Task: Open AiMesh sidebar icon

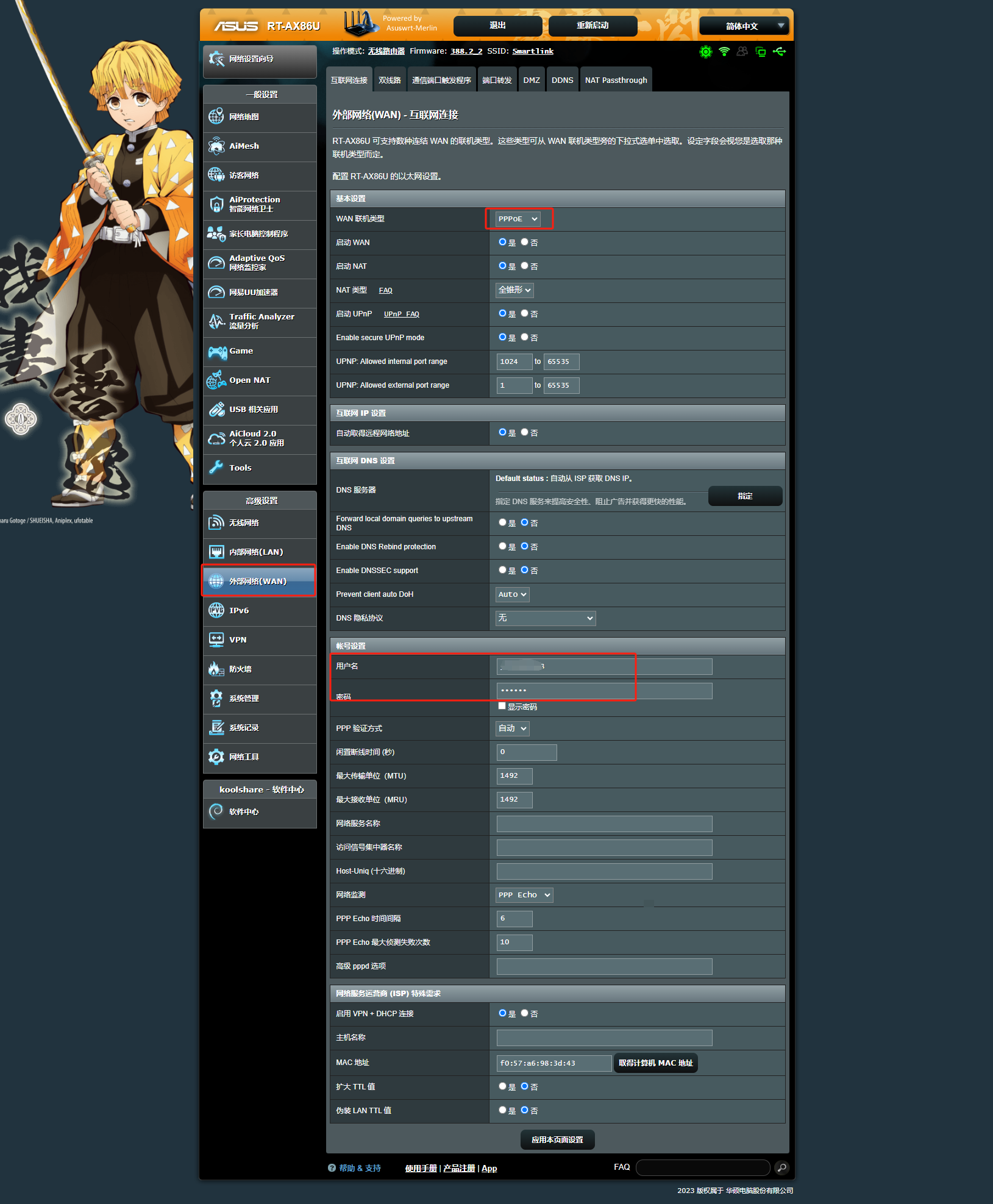Action: [x=216, y=146]
